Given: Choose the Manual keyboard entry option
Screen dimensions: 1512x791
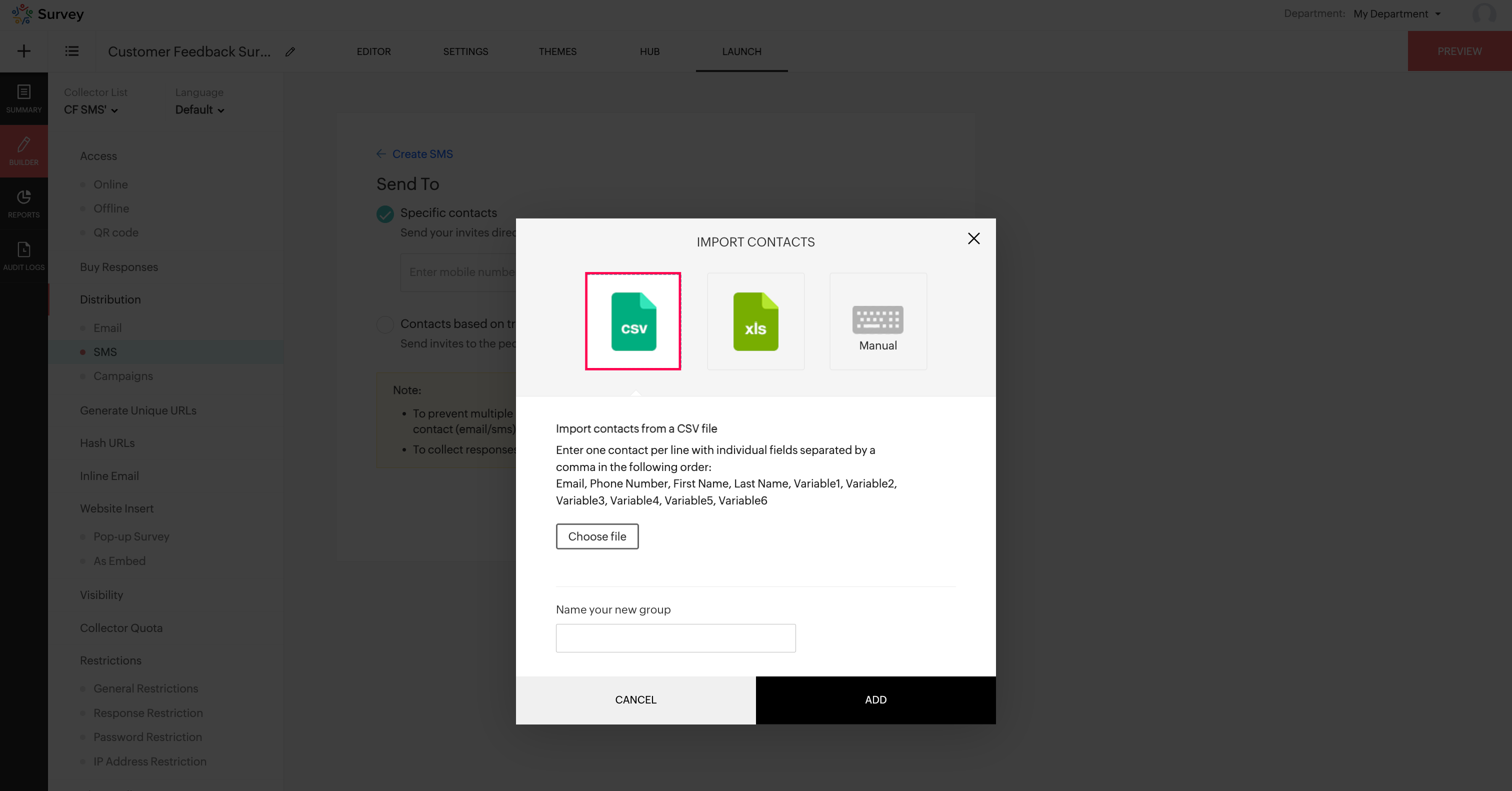Looking at the screenshot, I should [x=877, y=321].
